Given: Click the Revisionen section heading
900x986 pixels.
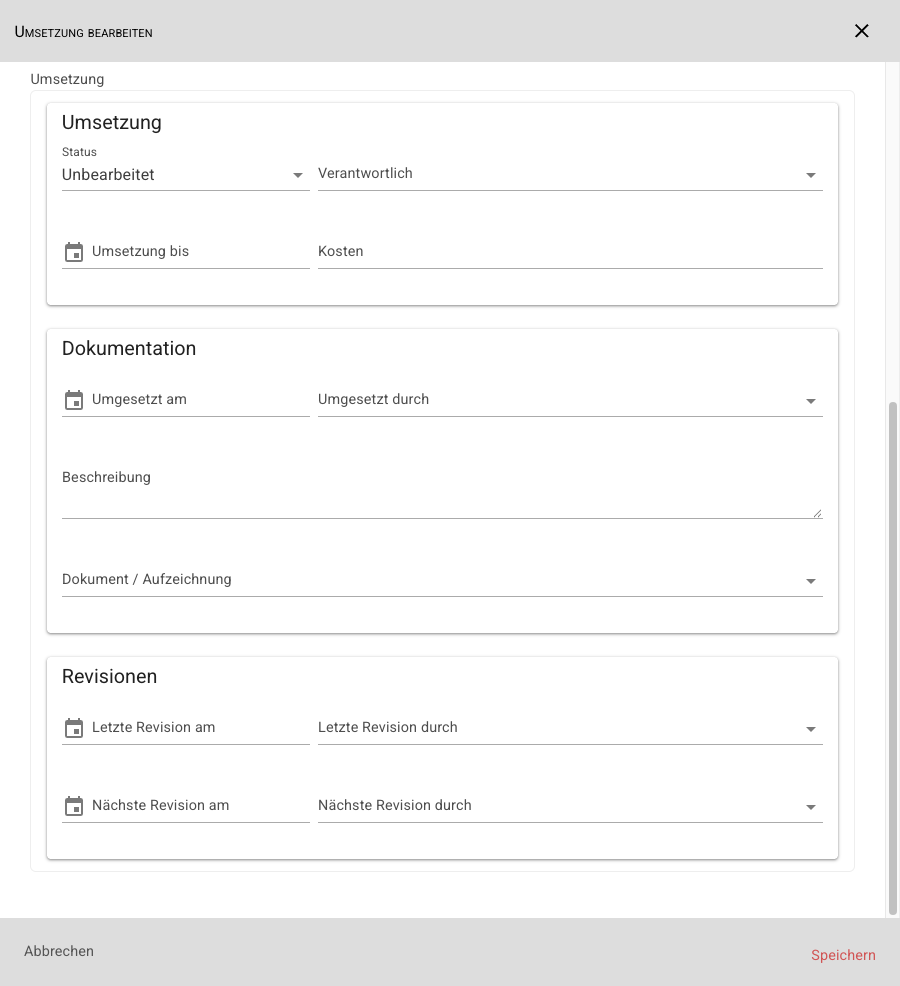Looking at the screenshot, I should 109,677.
